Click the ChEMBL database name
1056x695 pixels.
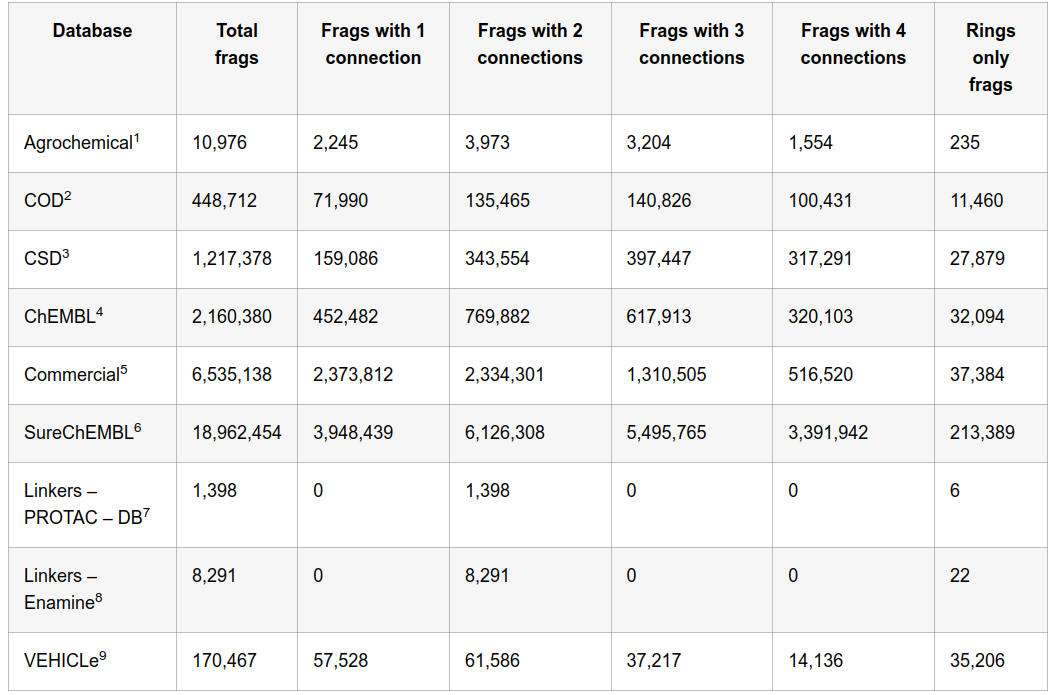[63, 317]
